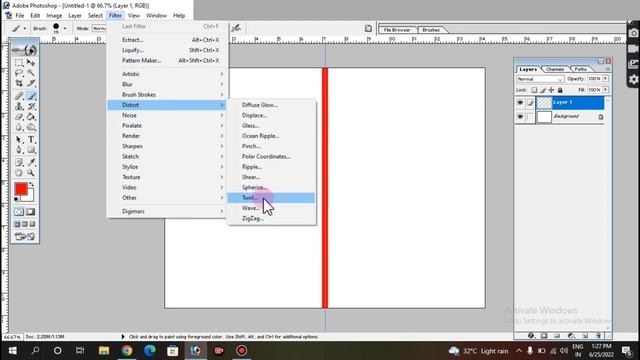Choose Twirl from Distort submenu
The width and height of the screenshot is (640, 360).
coord(271,198)
